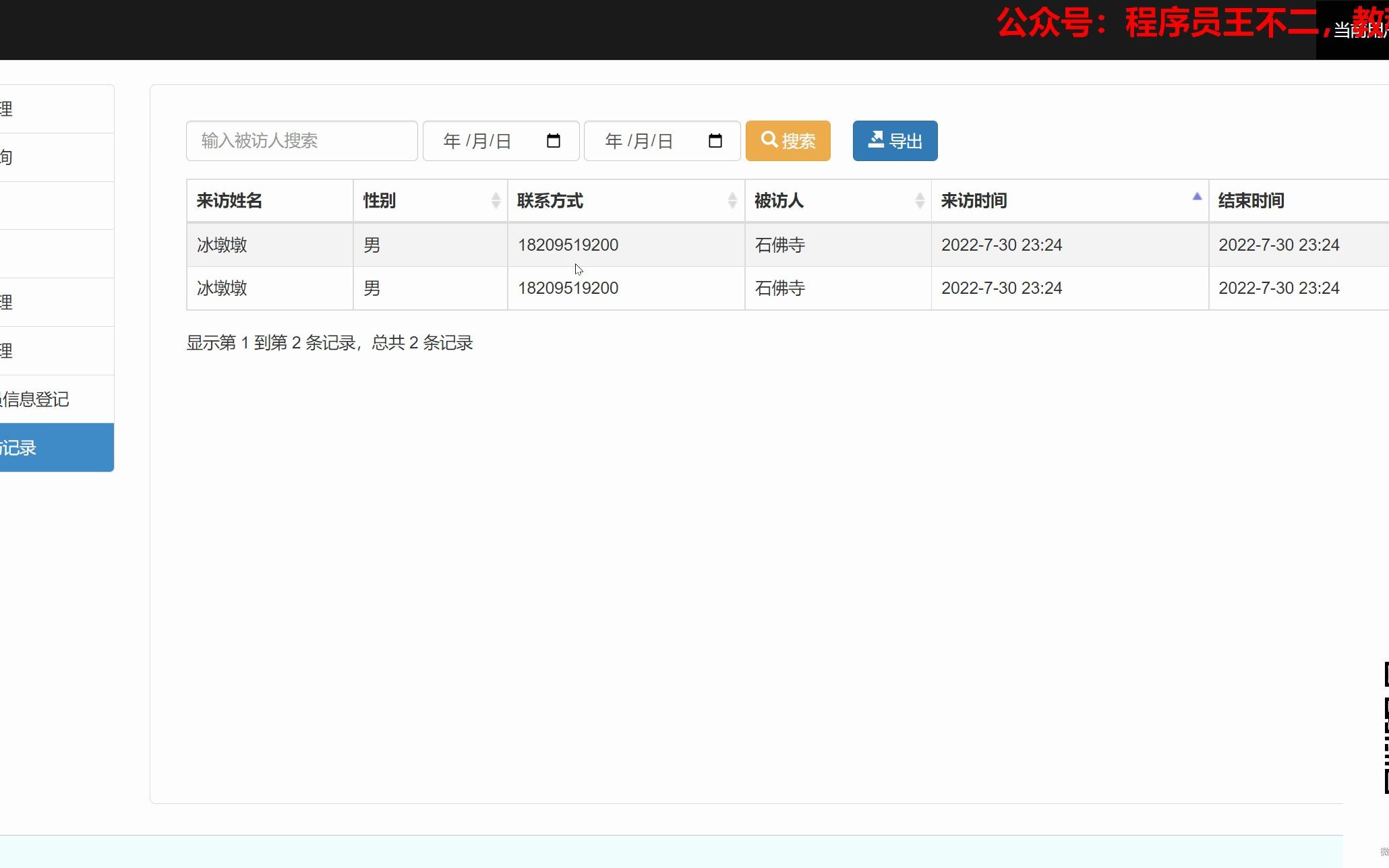Screen dimensions: 1389x868
Task: Click first row visited person 石佛寺
Action: tap(780, 245)
